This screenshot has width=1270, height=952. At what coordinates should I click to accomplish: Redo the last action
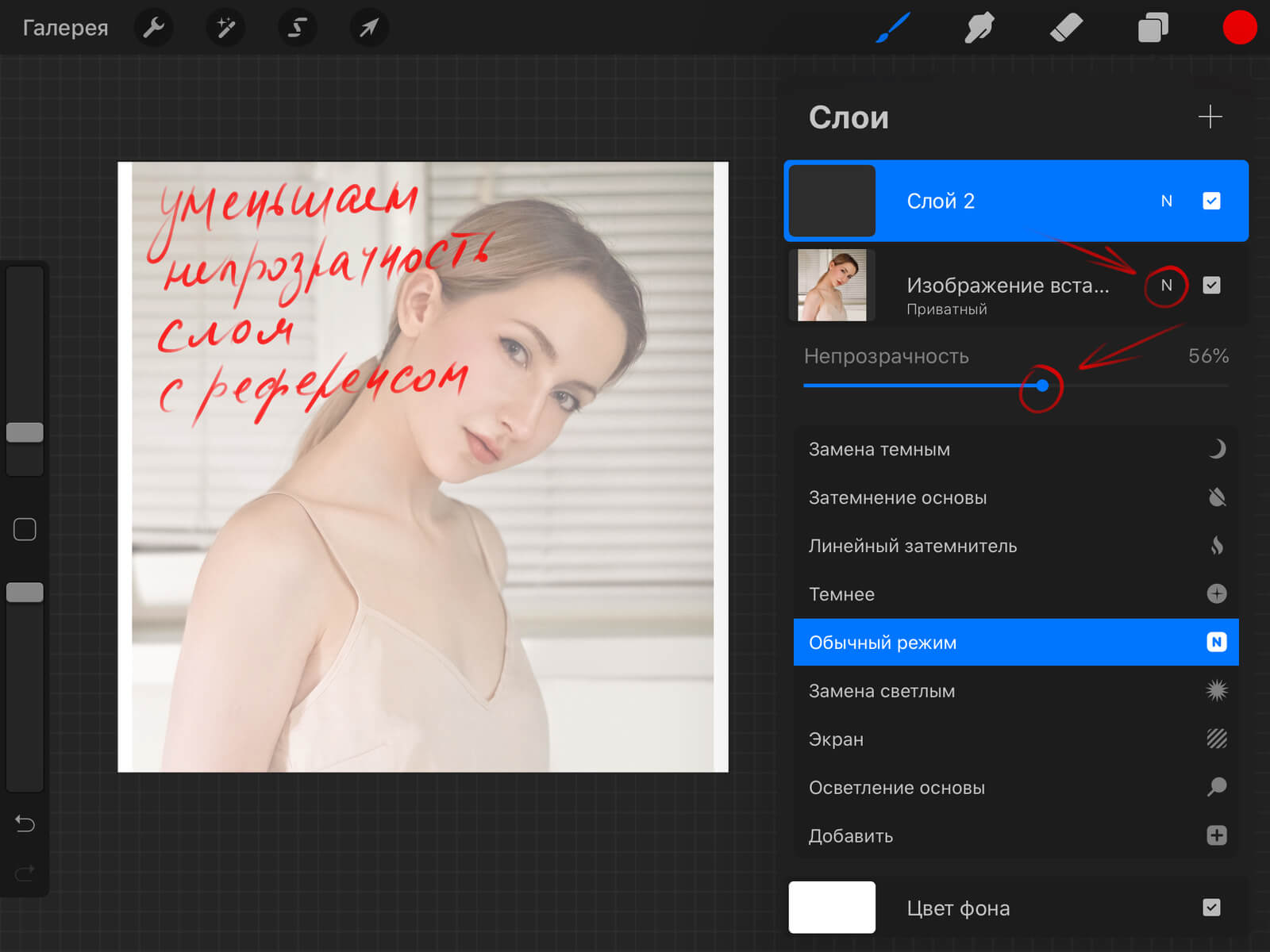tap(25, 873)
